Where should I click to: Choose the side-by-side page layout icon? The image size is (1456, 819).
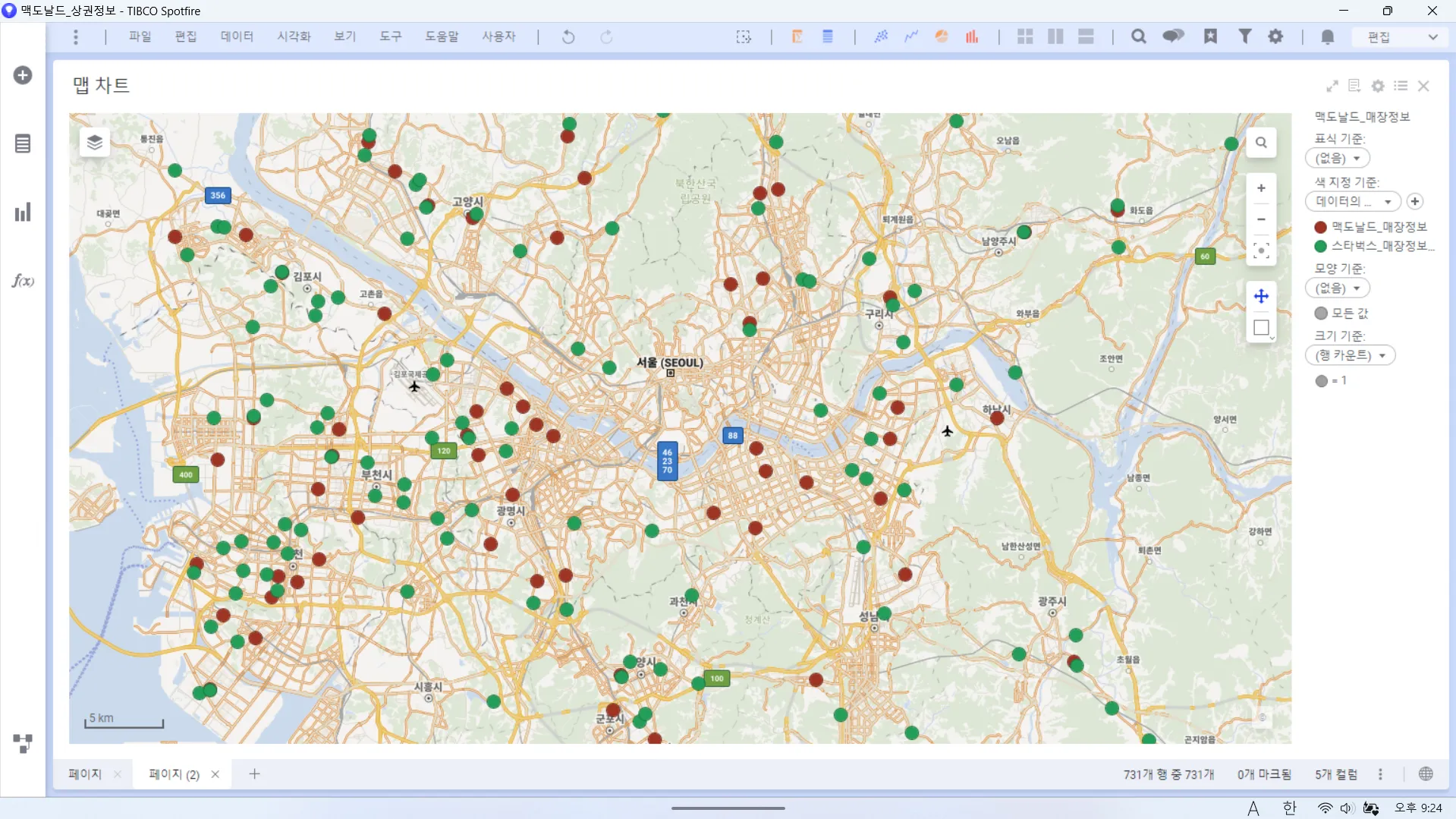(x=1055, y=36)
